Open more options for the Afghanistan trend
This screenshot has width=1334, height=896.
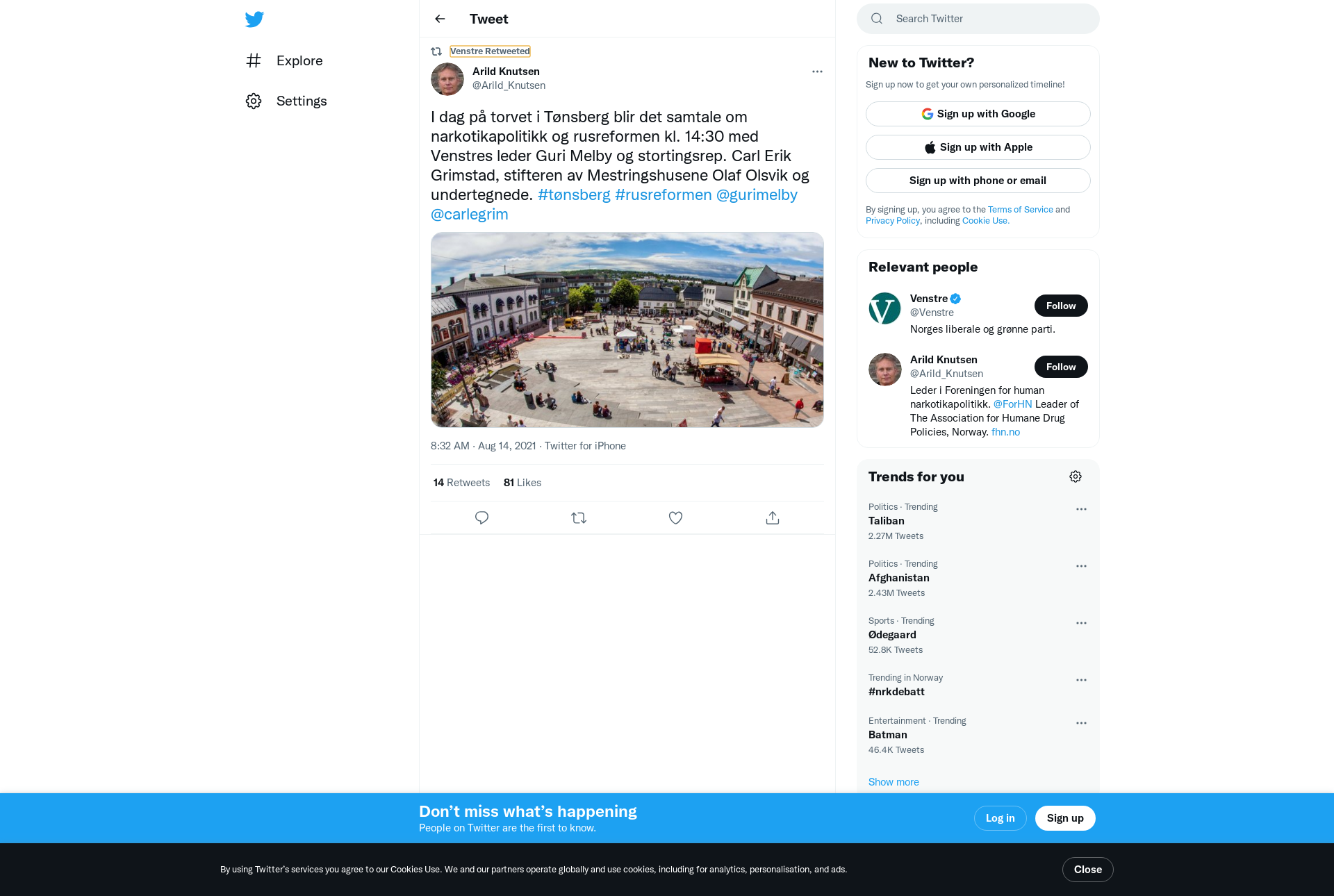[1081, 566]
